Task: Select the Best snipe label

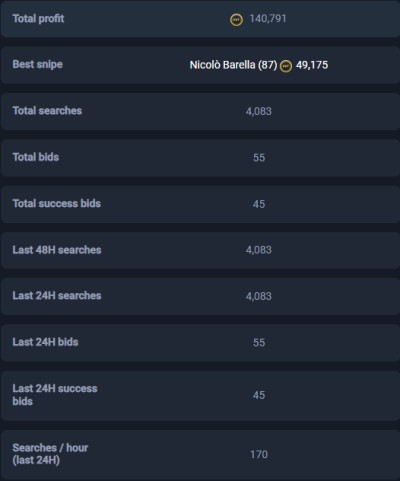Action: [x=38, y=64]
